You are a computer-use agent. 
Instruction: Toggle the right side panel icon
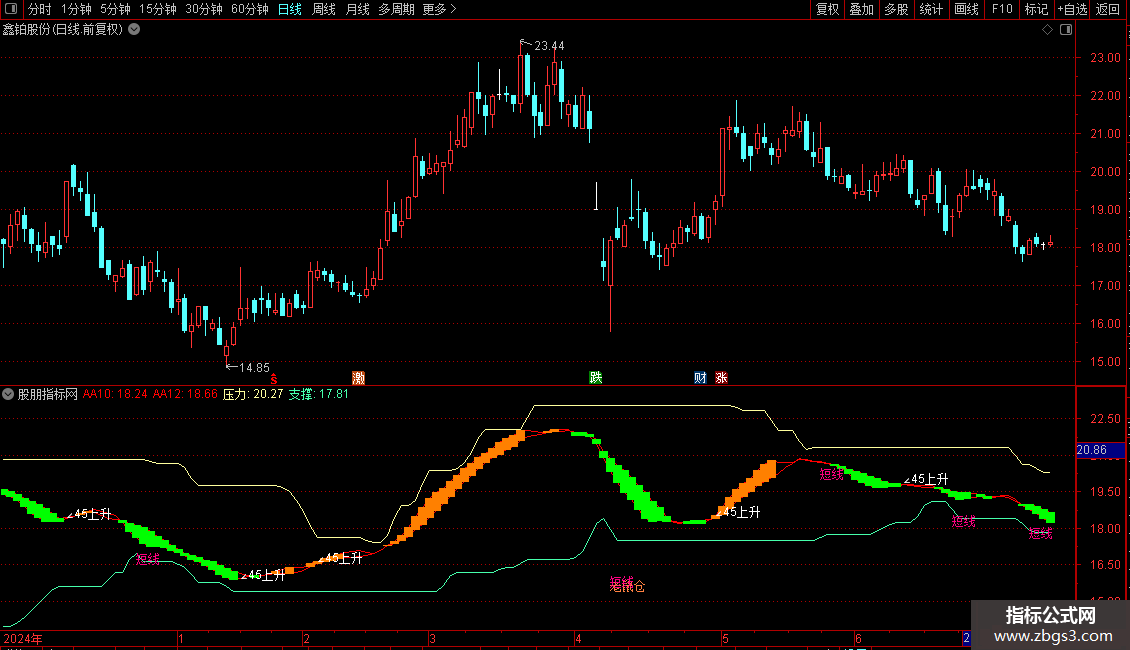pos(1066,30)
